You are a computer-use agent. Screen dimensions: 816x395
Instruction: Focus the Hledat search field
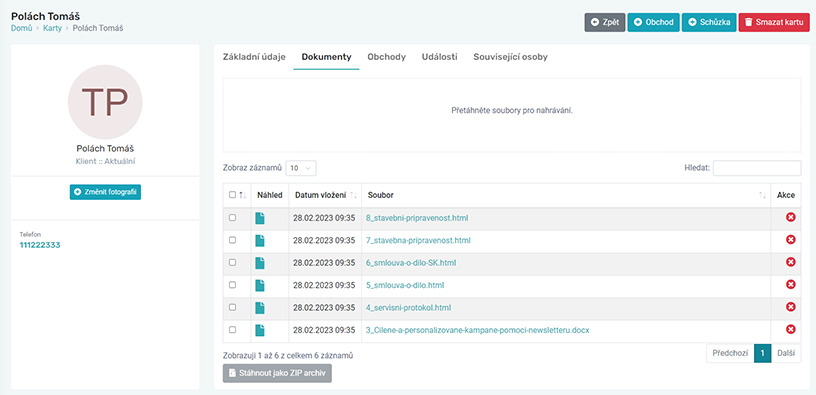(757, 168)
